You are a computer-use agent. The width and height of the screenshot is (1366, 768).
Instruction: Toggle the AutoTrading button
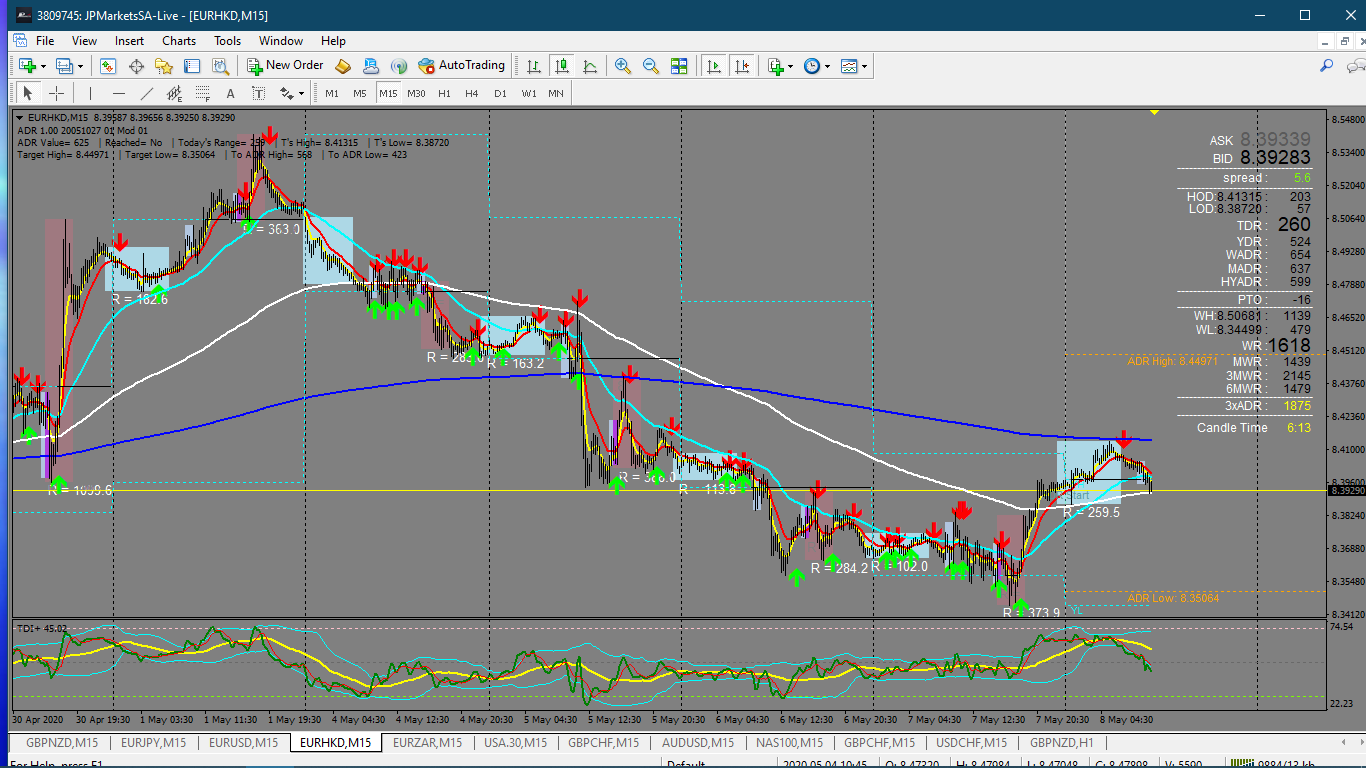coord(462,66)
